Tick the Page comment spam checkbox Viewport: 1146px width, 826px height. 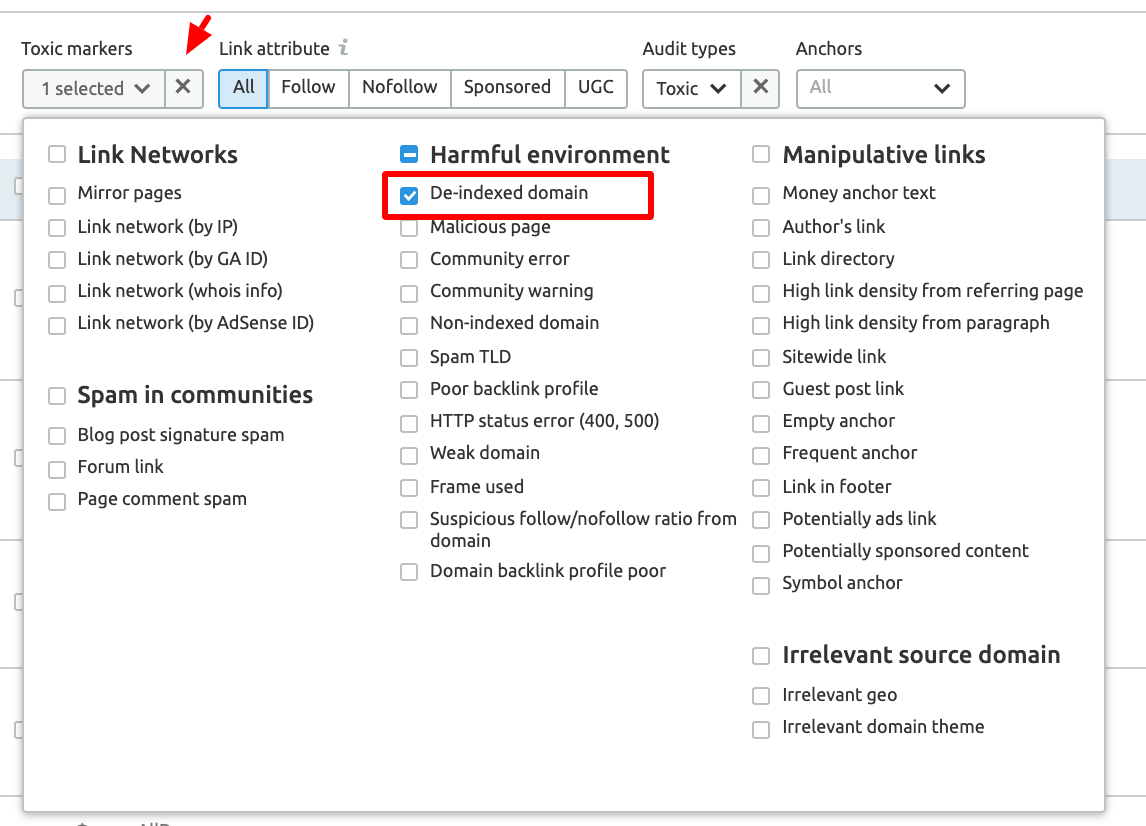coord(57,501)
